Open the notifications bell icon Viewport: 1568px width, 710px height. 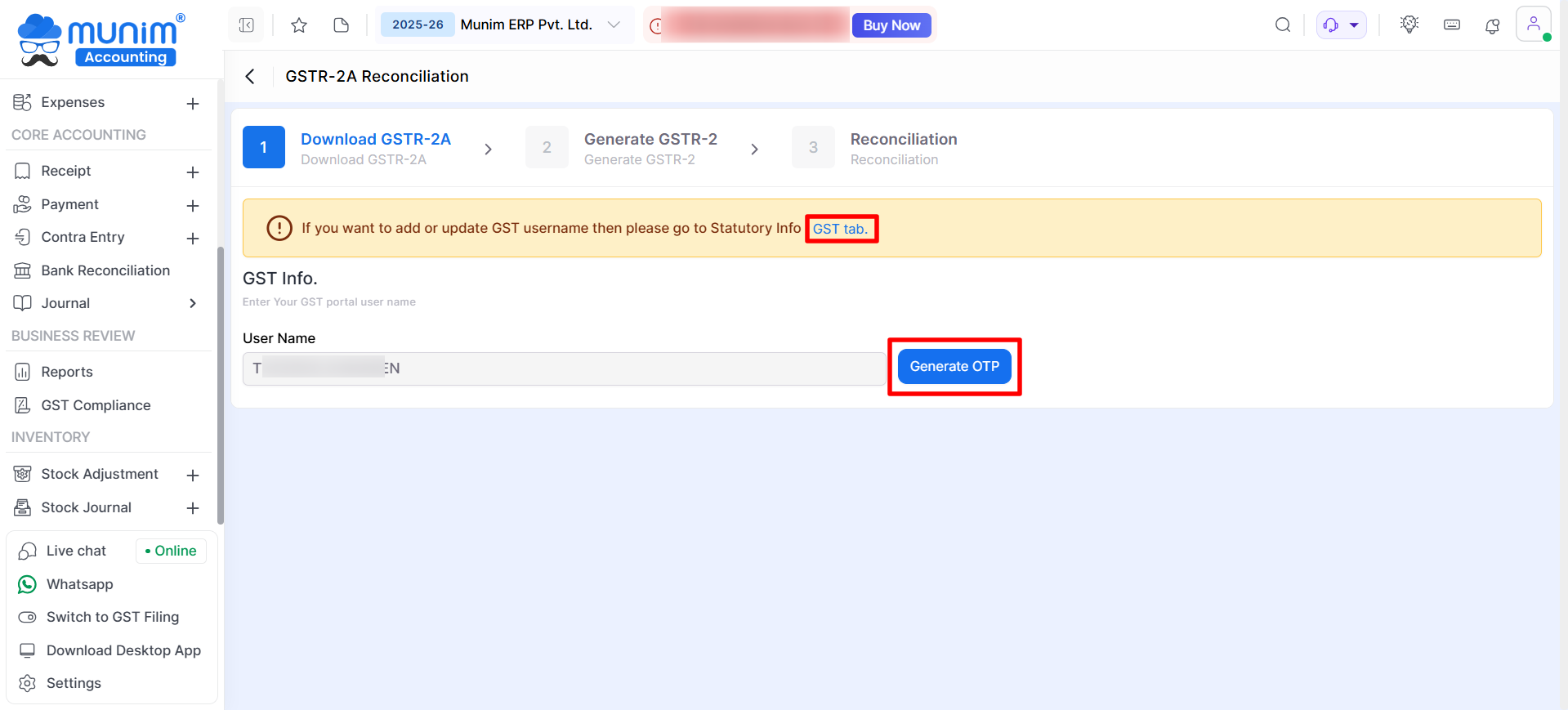click(x=1493, y=25)
